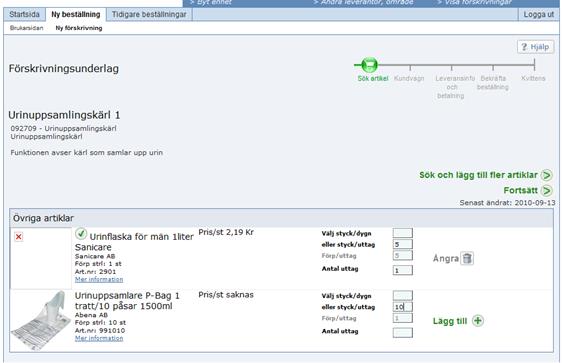Focus Välj styck/dygn field for P-Bag
This screenshot has height=363, width=563.
pyautogui.click(x=403, y=295)
